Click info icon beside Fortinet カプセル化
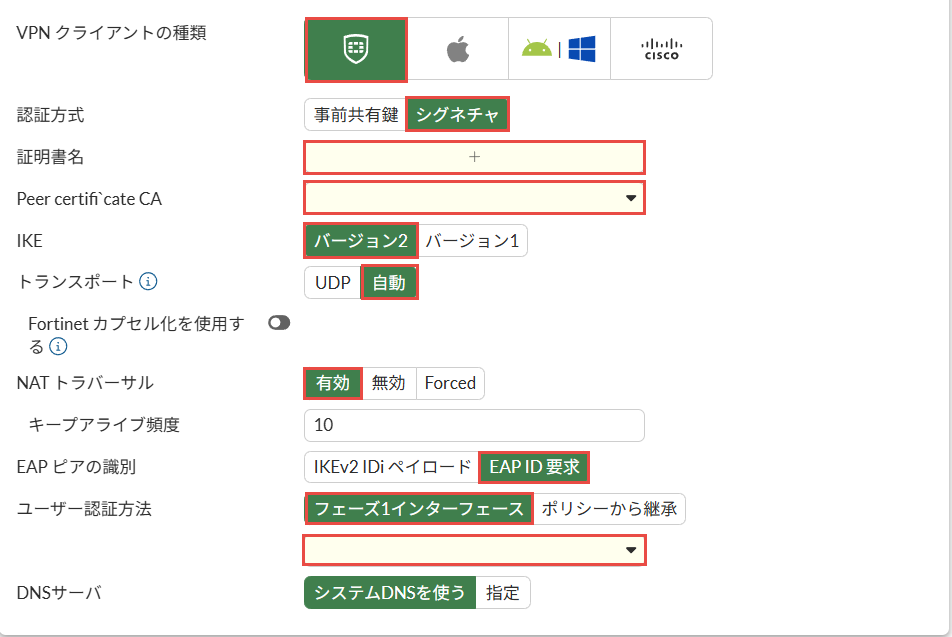 point(59,347)
